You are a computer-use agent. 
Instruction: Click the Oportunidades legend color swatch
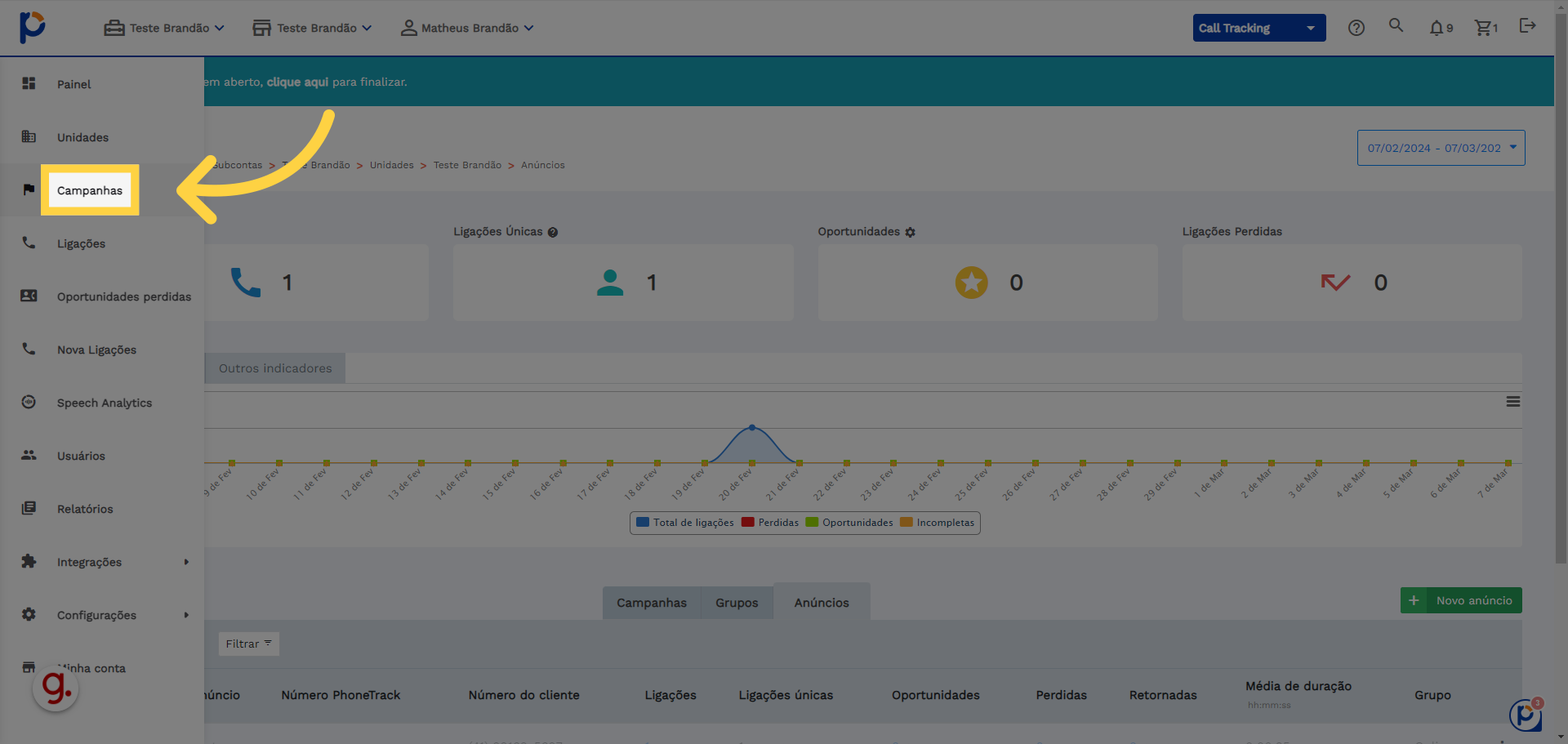[812, 523]
